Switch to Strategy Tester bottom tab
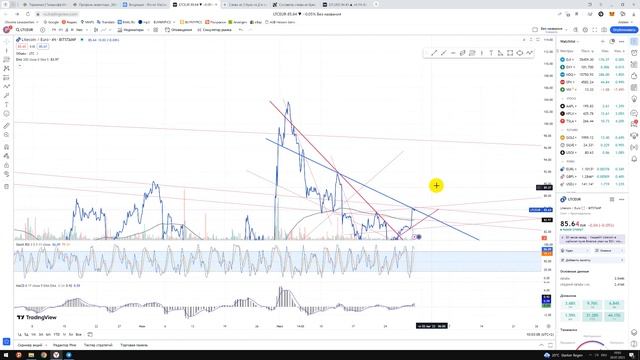 click(x=98, y=345)
